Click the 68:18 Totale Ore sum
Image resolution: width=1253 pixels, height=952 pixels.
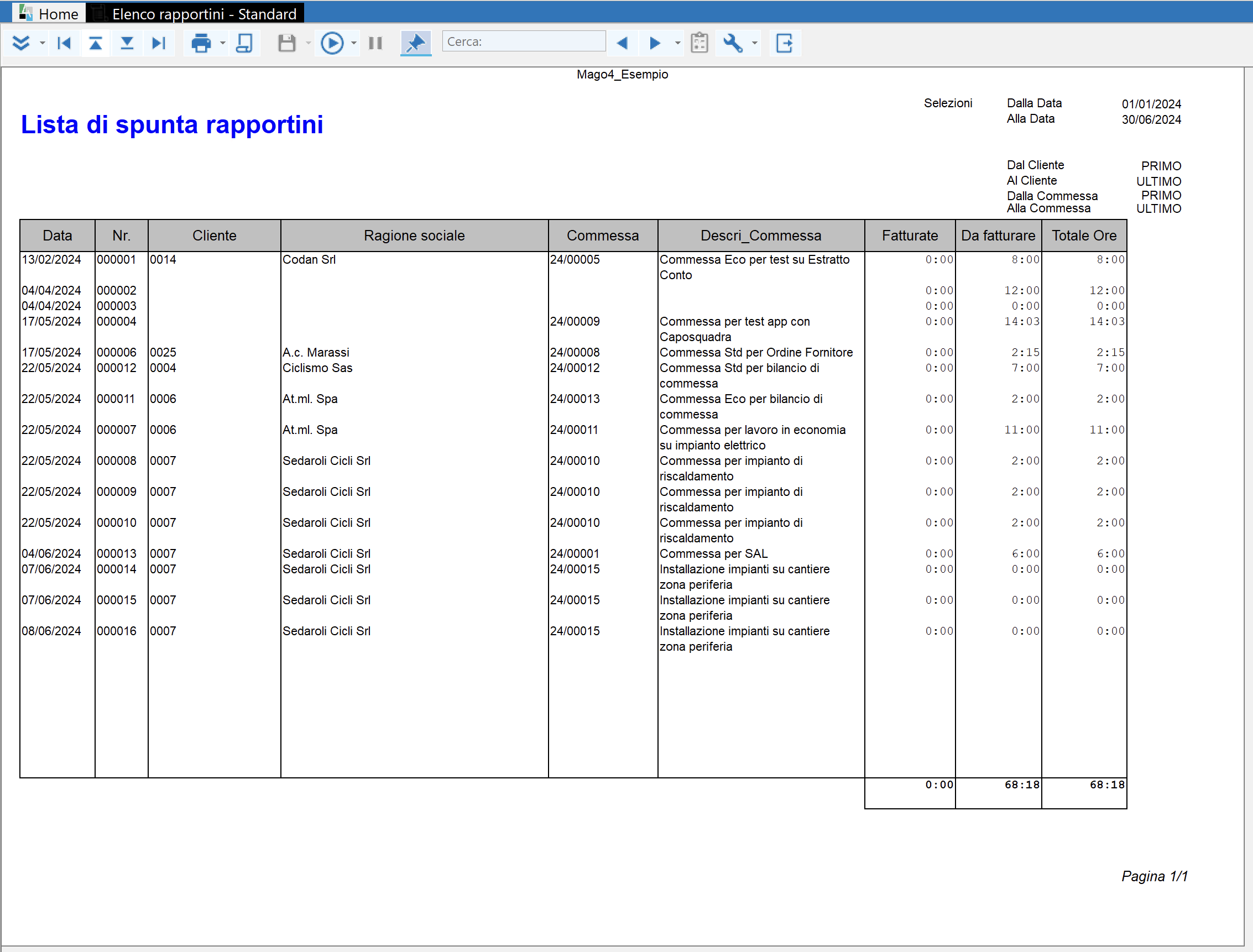click(1108, 785)
